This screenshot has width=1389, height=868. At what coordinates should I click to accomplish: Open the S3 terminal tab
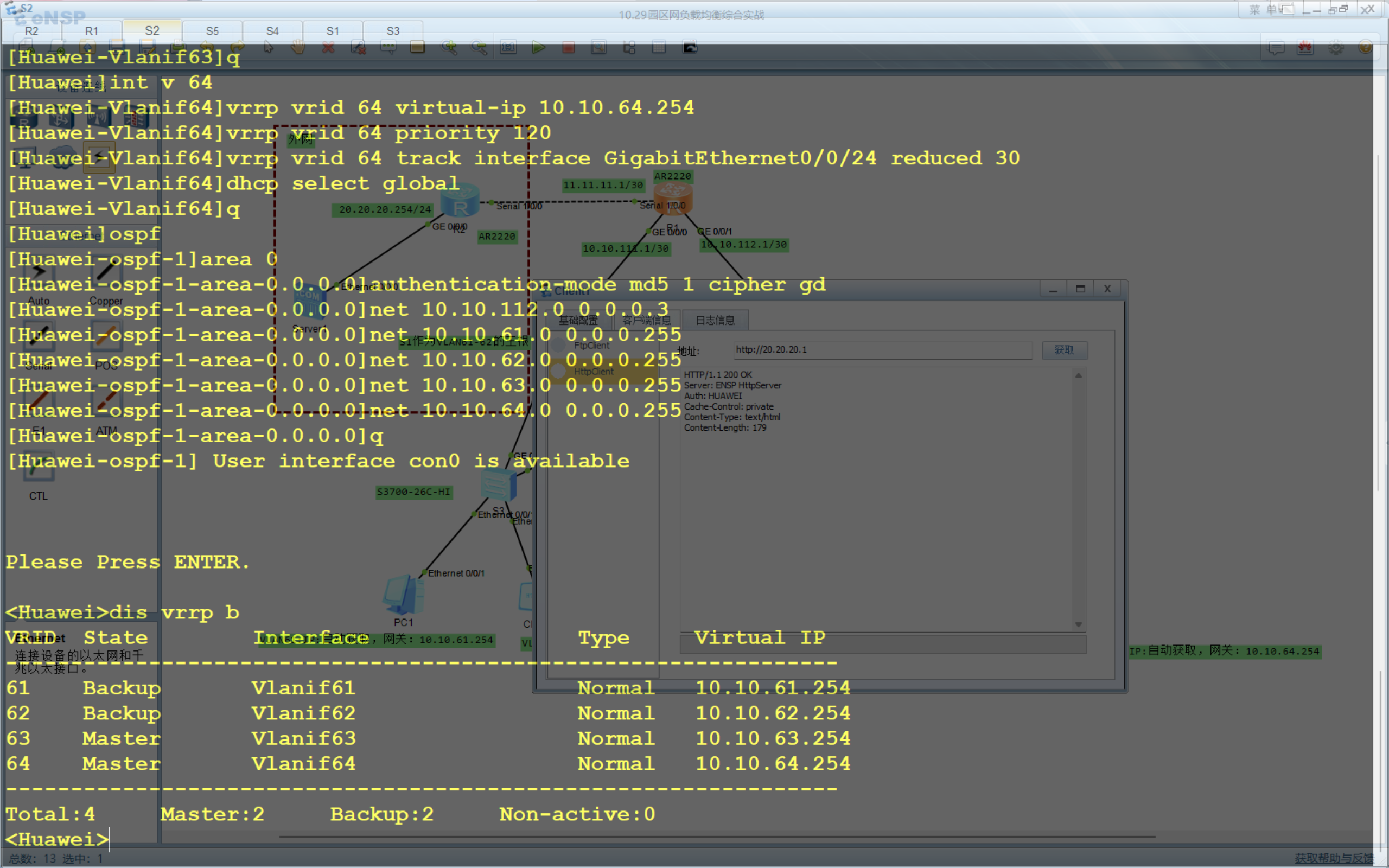click(x=393, y=31)
